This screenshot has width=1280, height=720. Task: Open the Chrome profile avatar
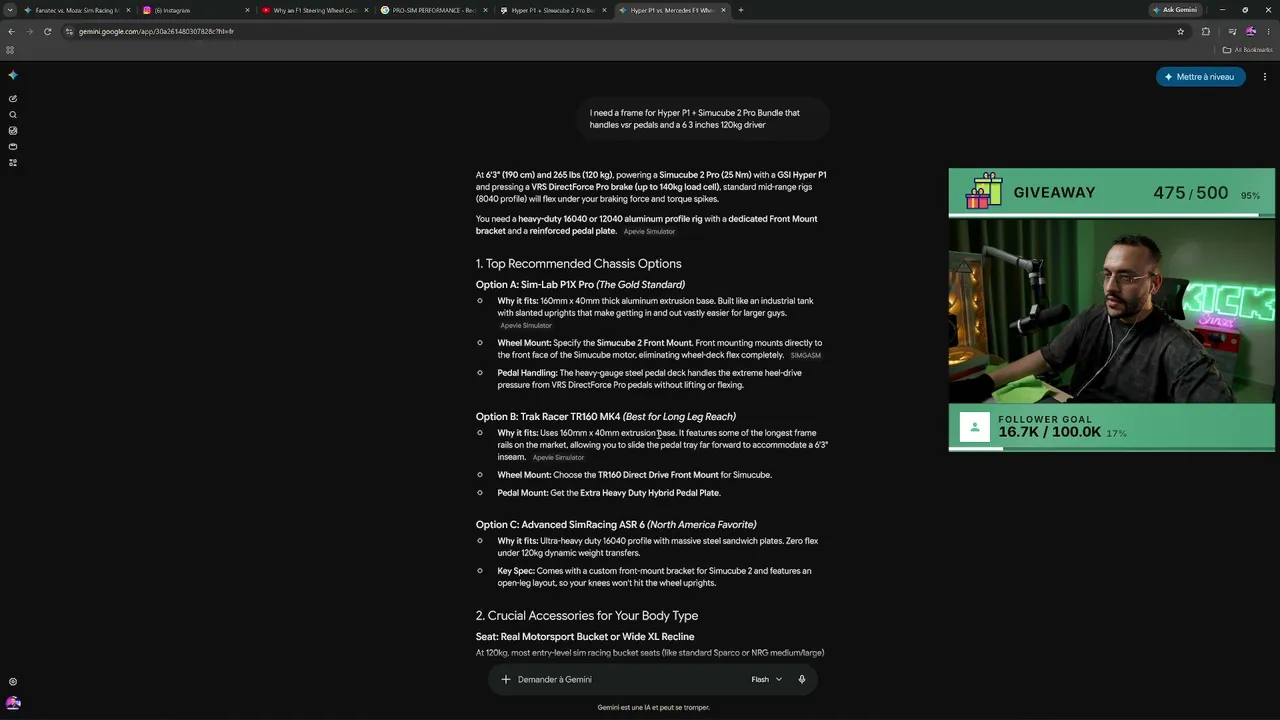[x=1251, y=31]
